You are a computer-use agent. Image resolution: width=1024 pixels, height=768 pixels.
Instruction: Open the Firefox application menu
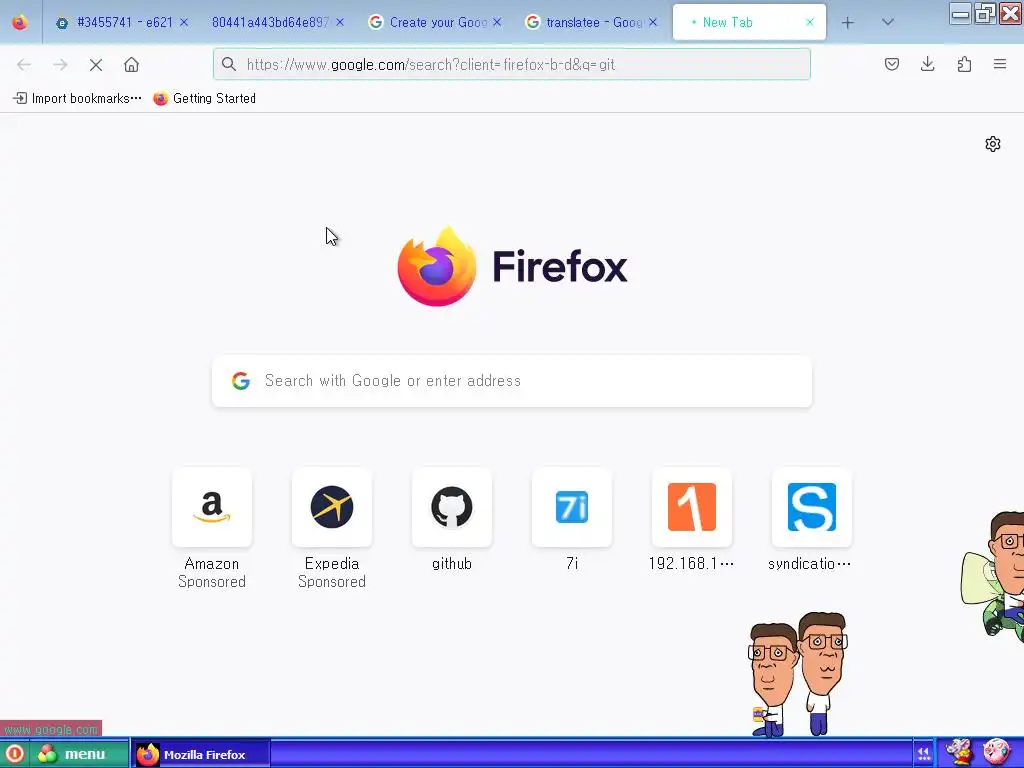1000,64
